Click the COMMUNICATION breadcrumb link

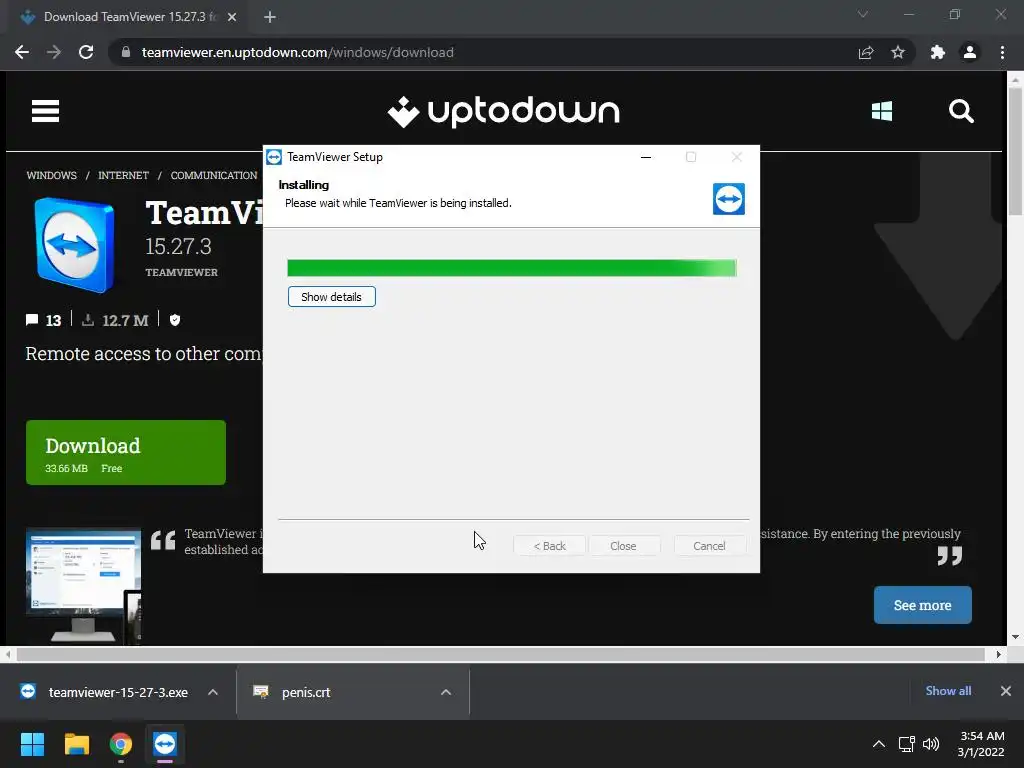click(x=214, y=175)
